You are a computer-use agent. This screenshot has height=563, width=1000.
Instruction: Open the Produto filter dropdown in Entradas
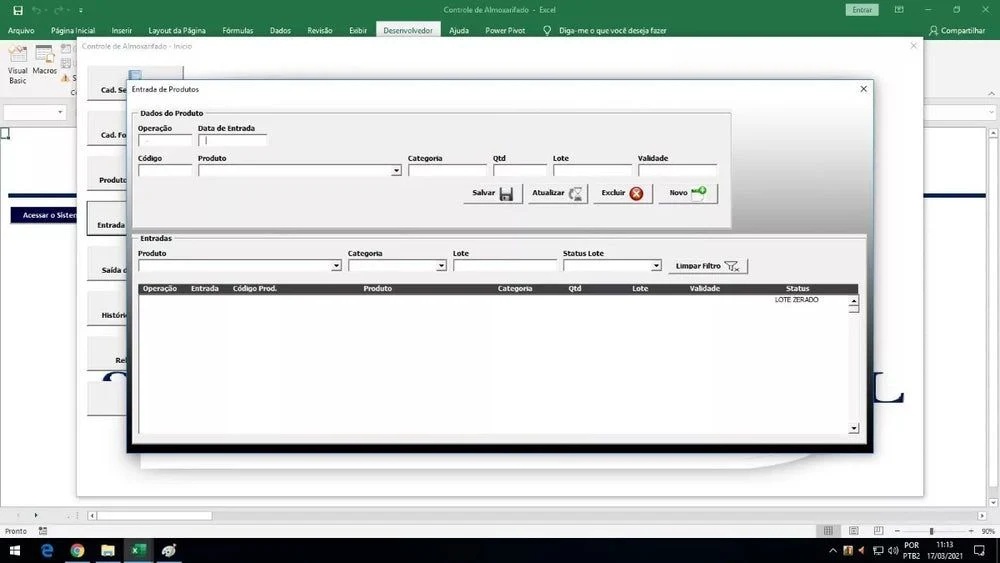pyautogui.click(x=336, y=266)
